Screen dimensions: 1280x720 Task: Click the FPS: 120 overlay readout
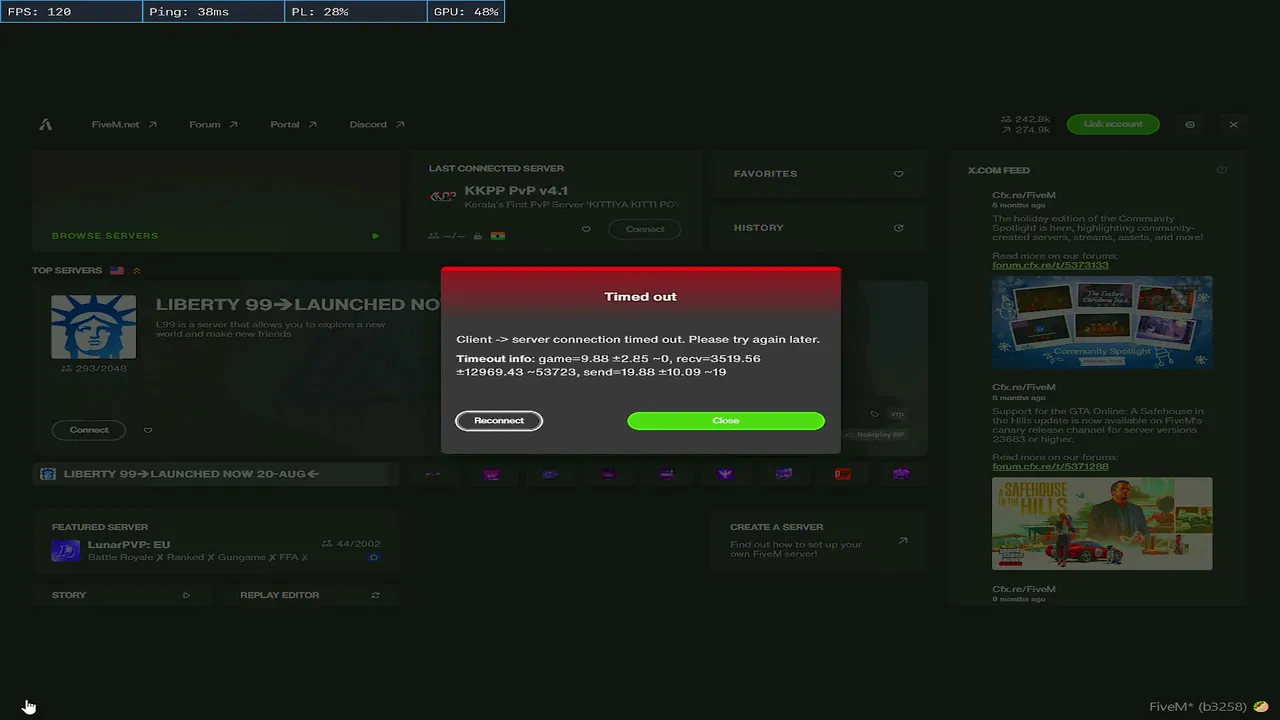pyautogui.click(x=71, y=12)
